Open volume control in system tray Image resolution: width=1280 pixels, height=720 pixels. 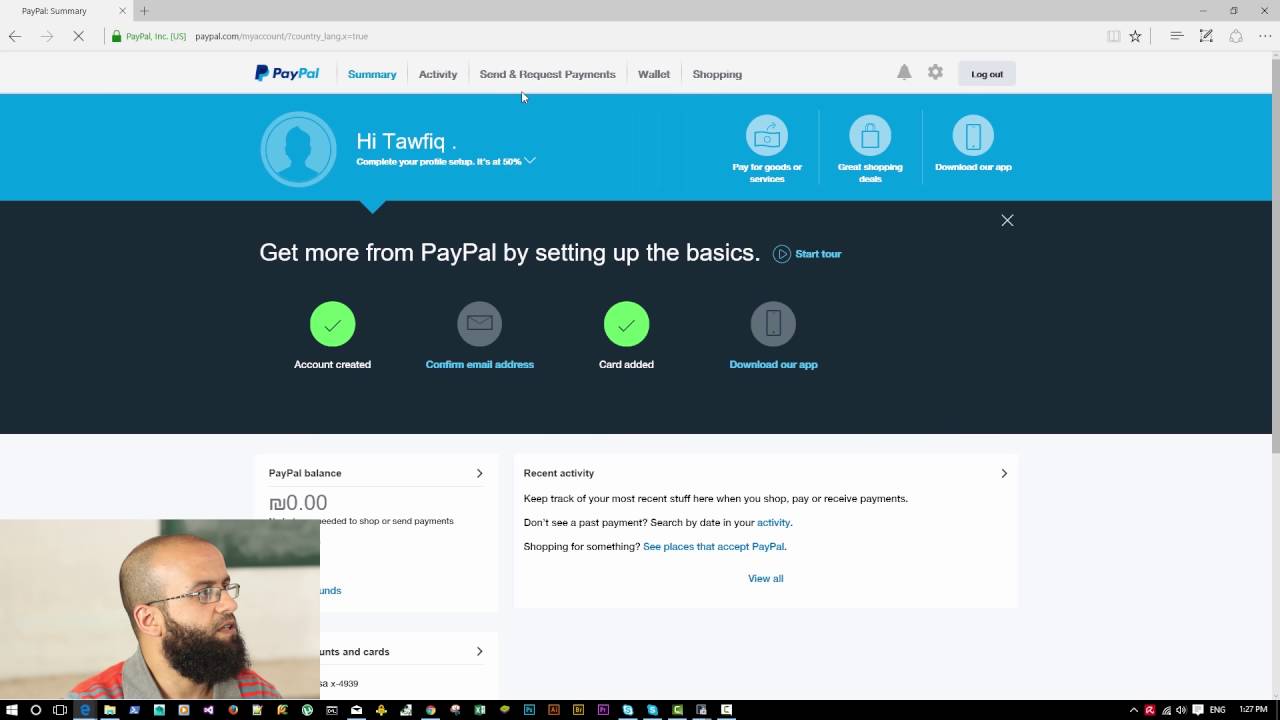[1180, 710]
